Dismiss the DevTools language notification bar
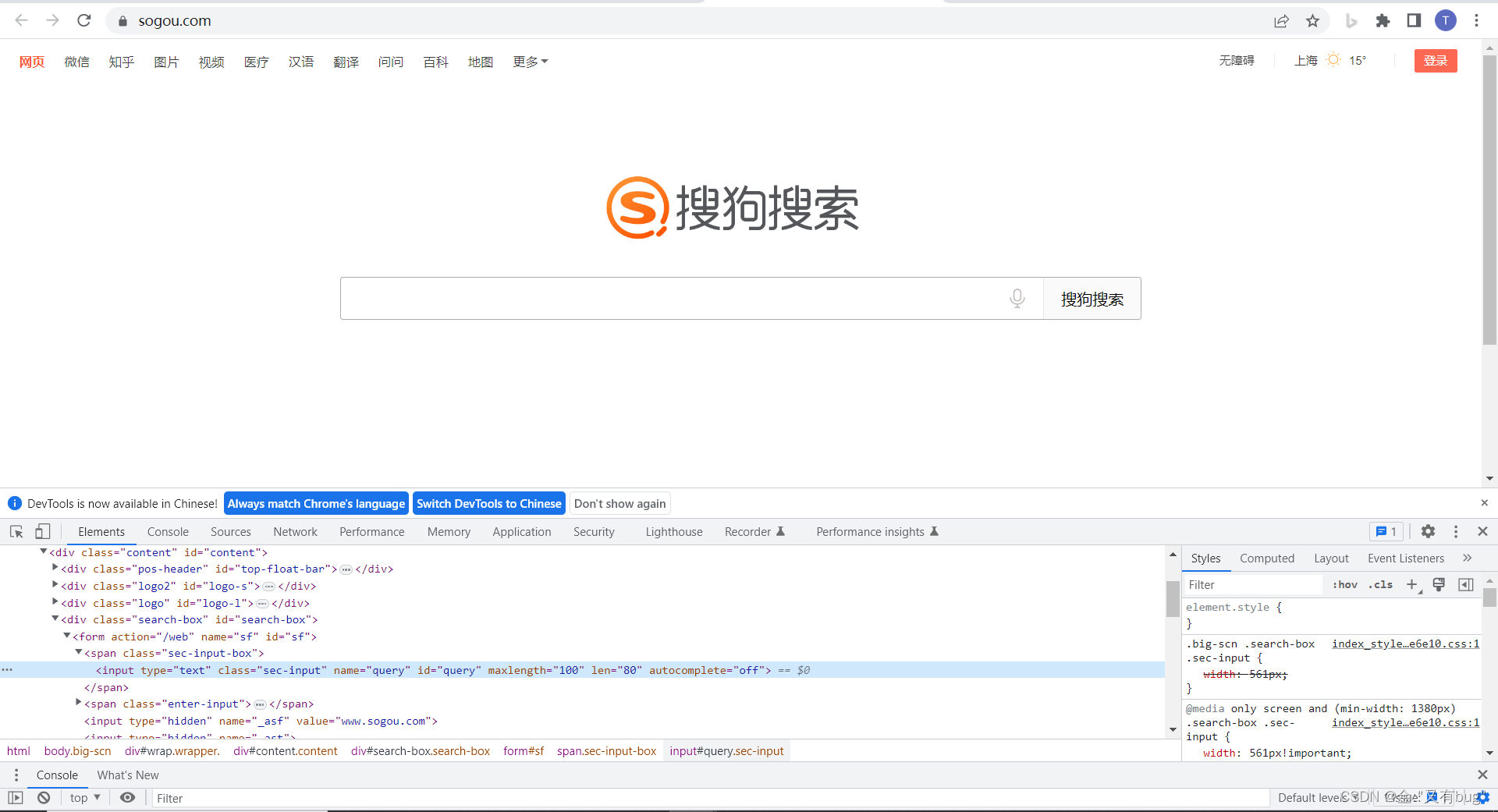The image size is (1498, 812). click(x=1485, y=503)
